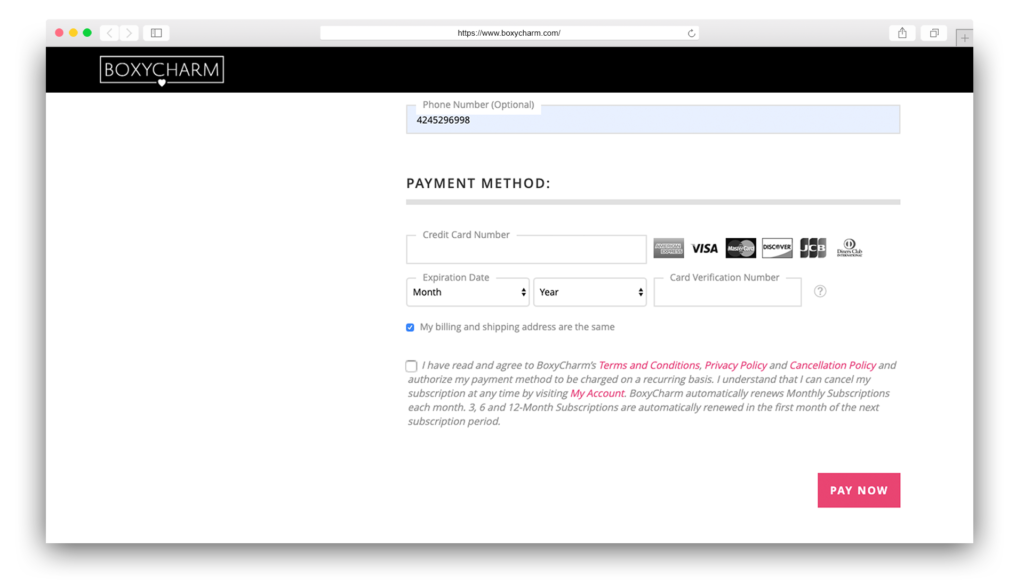The height and width of the screenshot is (580, 1024).
Task: Click the Pay Now button
Action: [x=859, y=491]
